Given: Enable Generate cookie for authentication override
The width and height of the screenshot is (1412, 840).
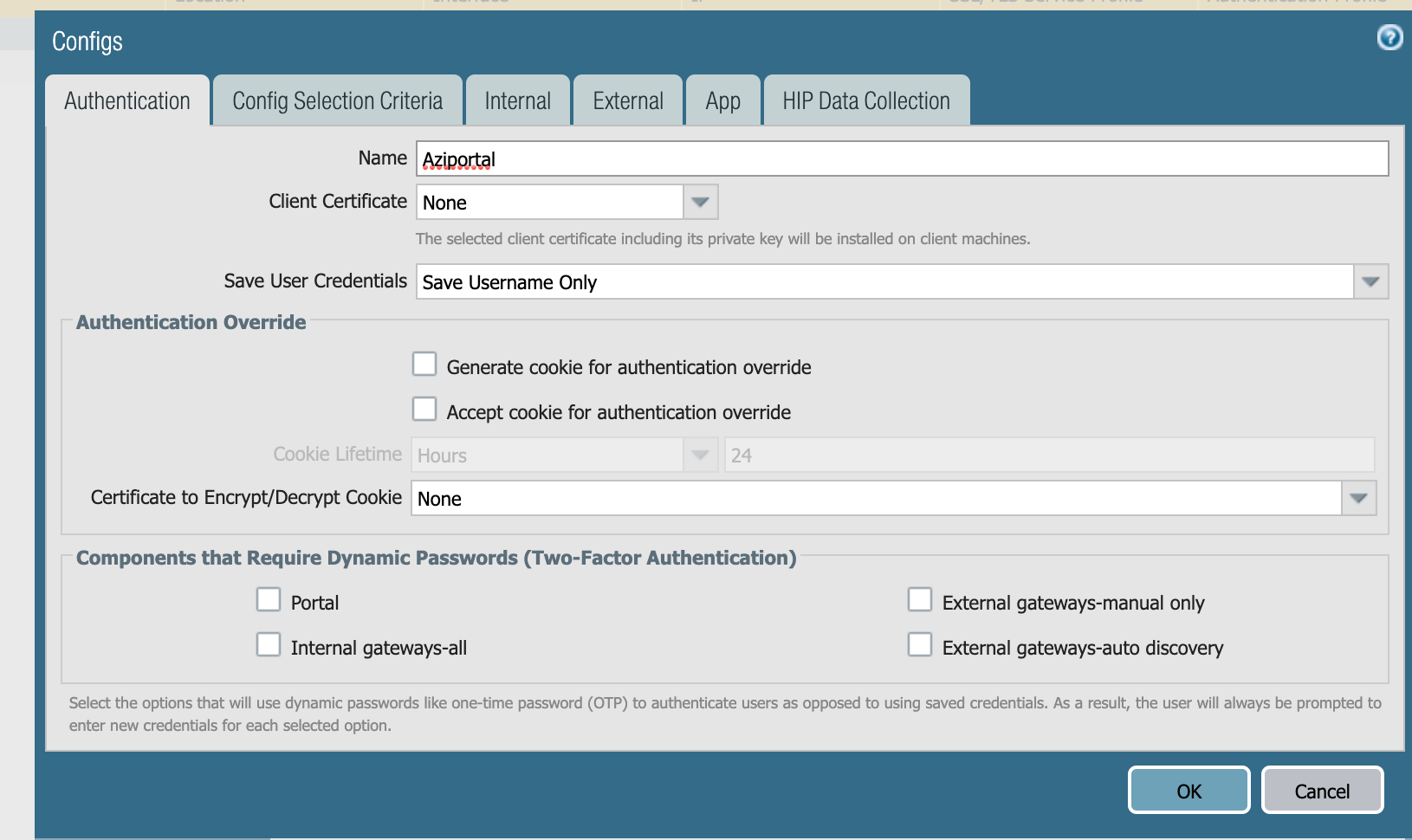Looking at the screenshot, I should (x=424, y=365).
